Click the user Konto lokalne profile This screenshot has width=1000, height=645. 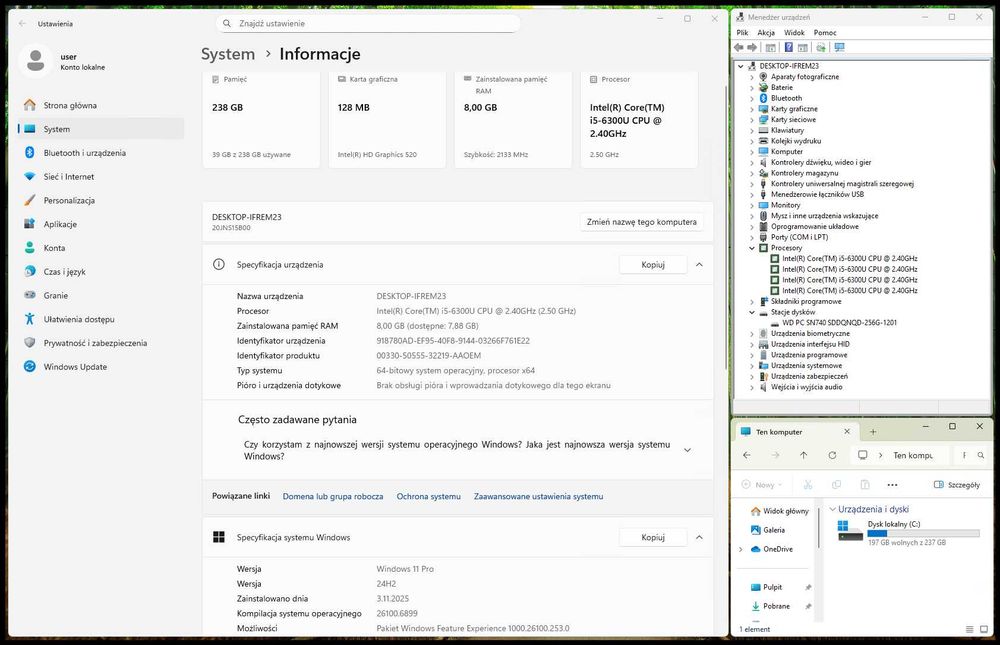click(x=64, y=61)
